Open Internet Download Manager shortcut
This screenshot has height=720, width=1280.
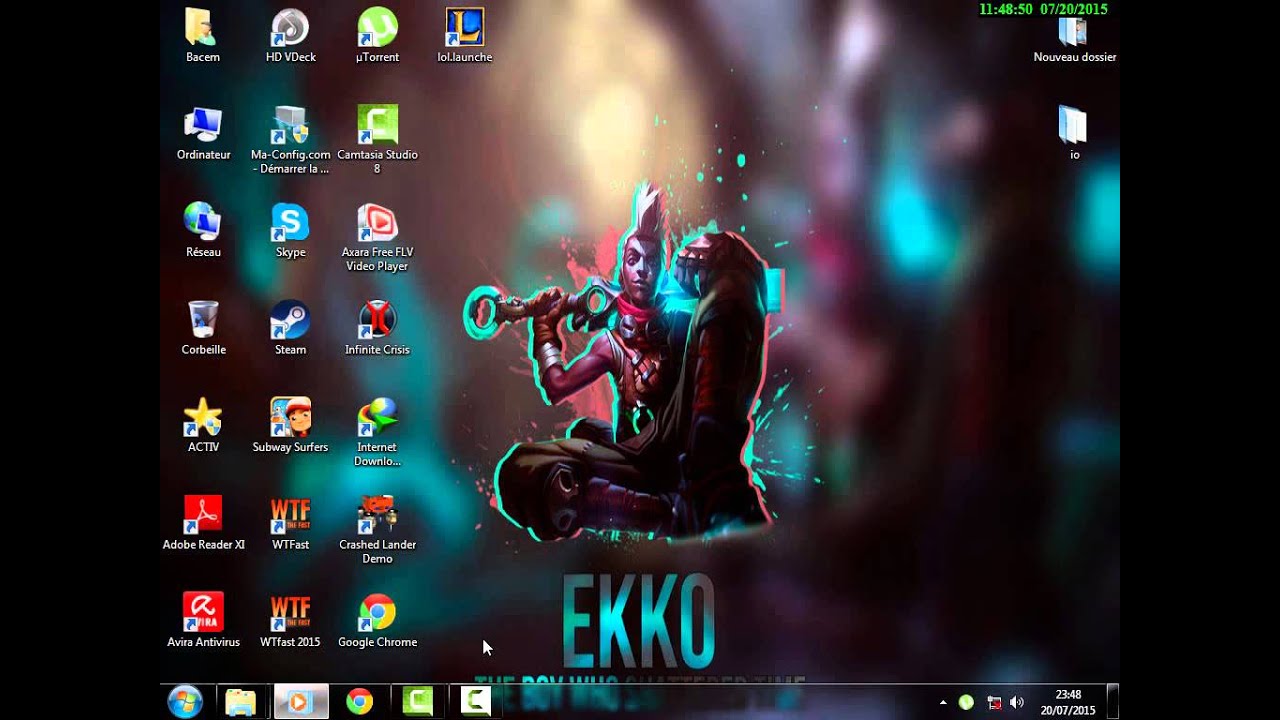(x=377, y=433)
